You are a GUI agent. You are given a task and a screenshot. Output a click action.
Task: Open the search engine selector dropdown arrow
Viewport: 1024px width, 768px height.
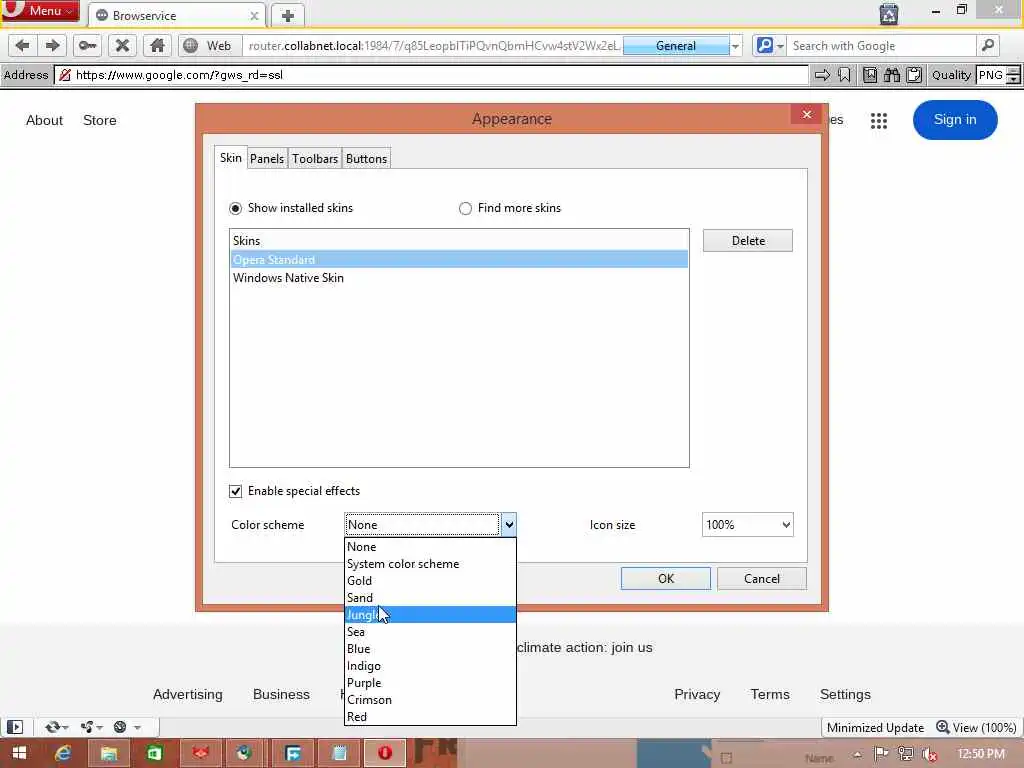click(x=780, y=46)
